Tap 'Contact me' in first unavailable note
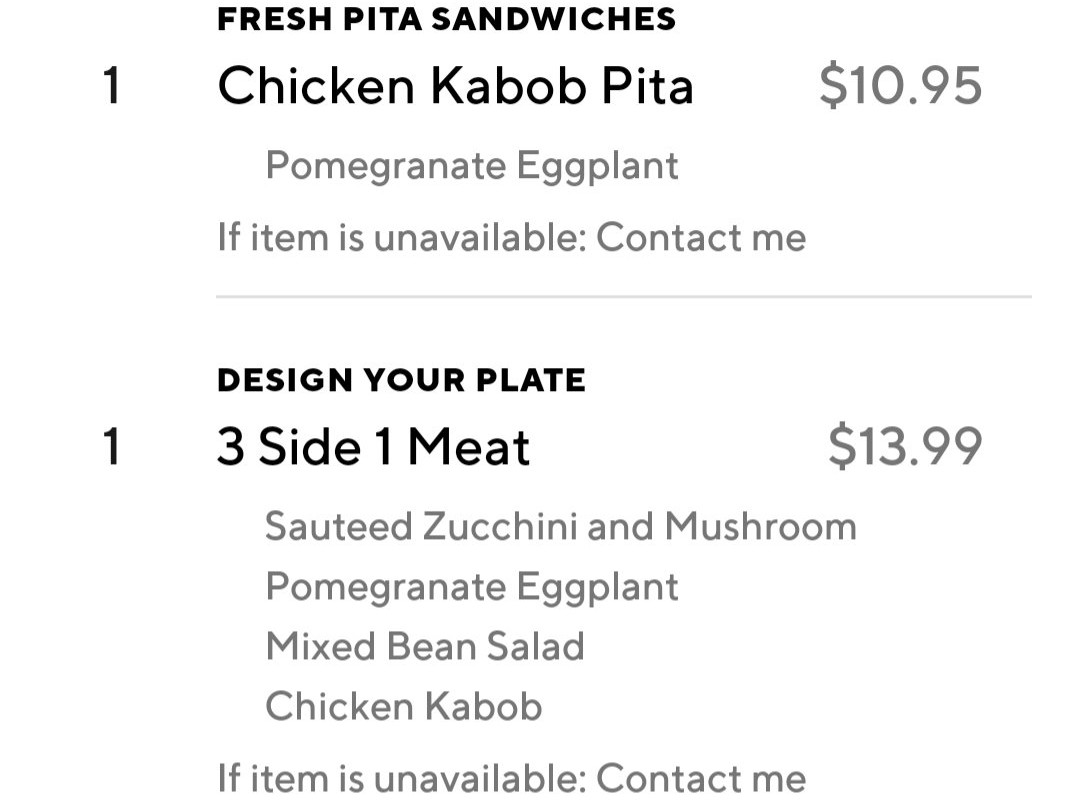 [700, 238]
